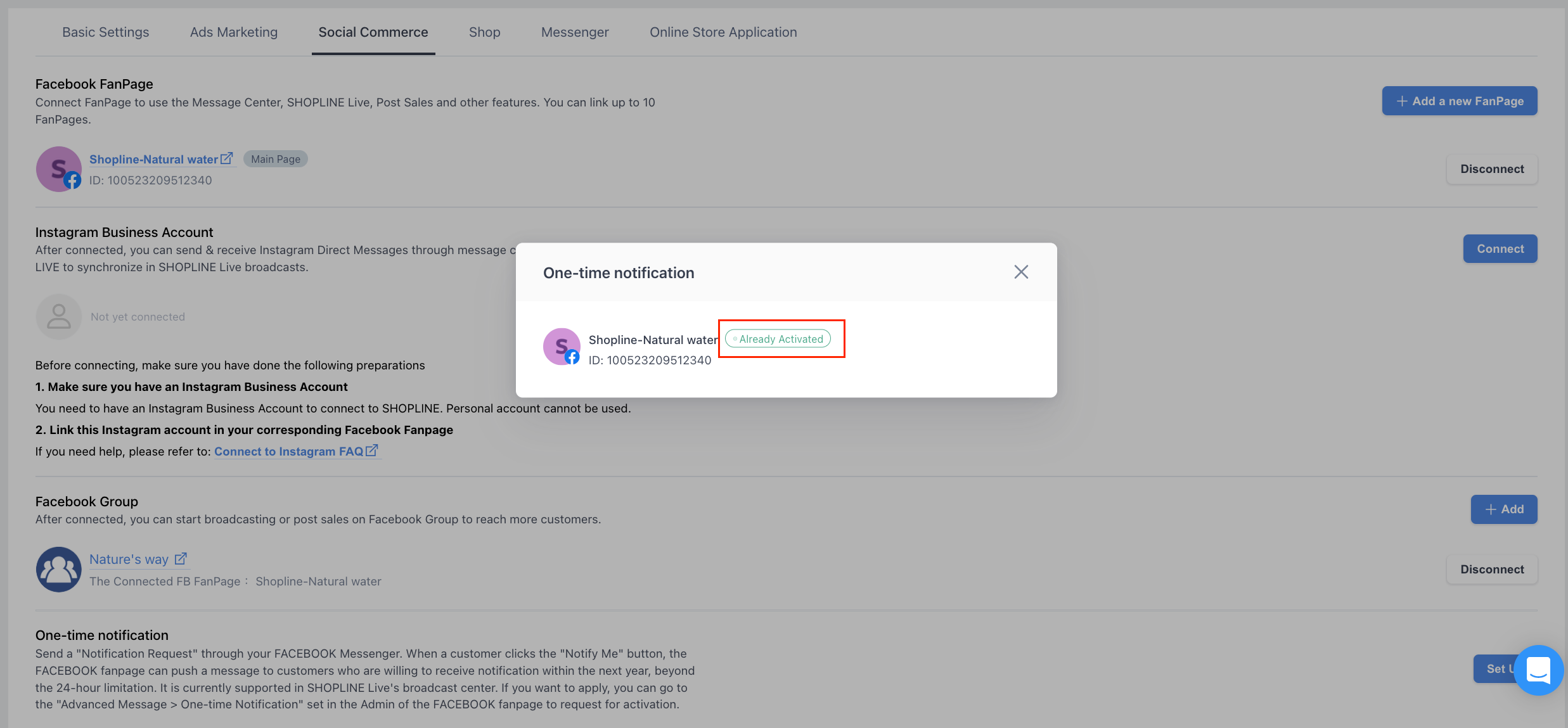Click the Shopline-Natural water avatar in dialog

[562, 347]
